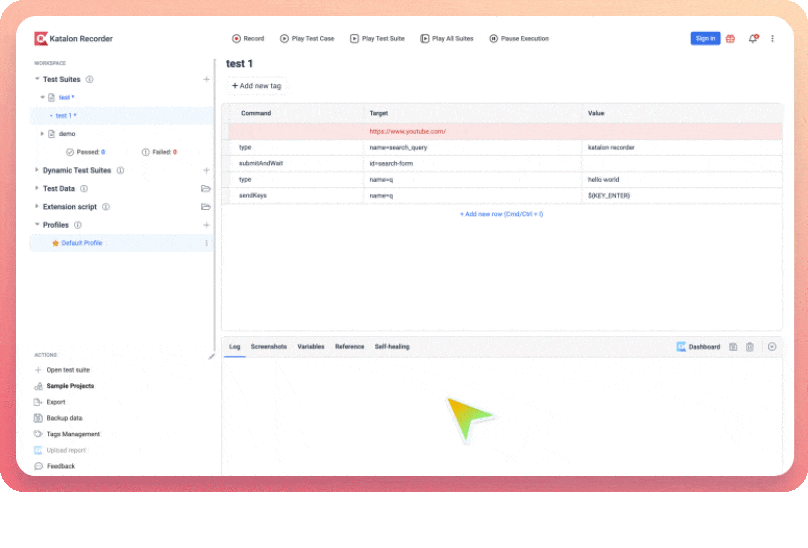
Task: Show Profiles info icon
Action: coord(78,225)
